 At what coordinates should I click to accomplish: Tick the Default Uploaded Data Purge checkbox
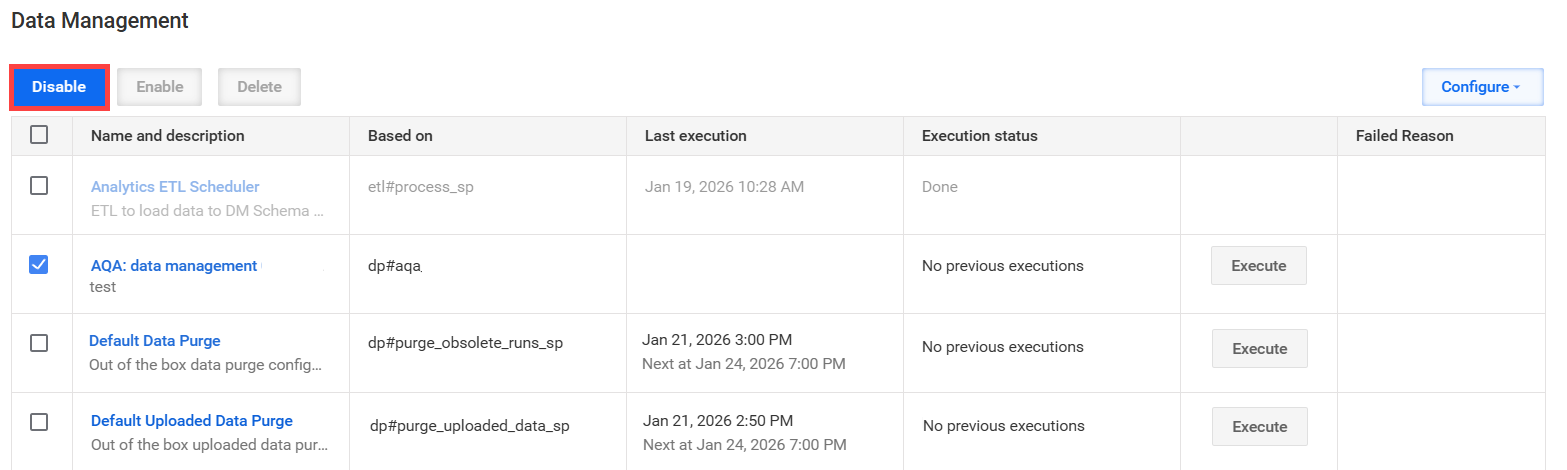[39, 422]
